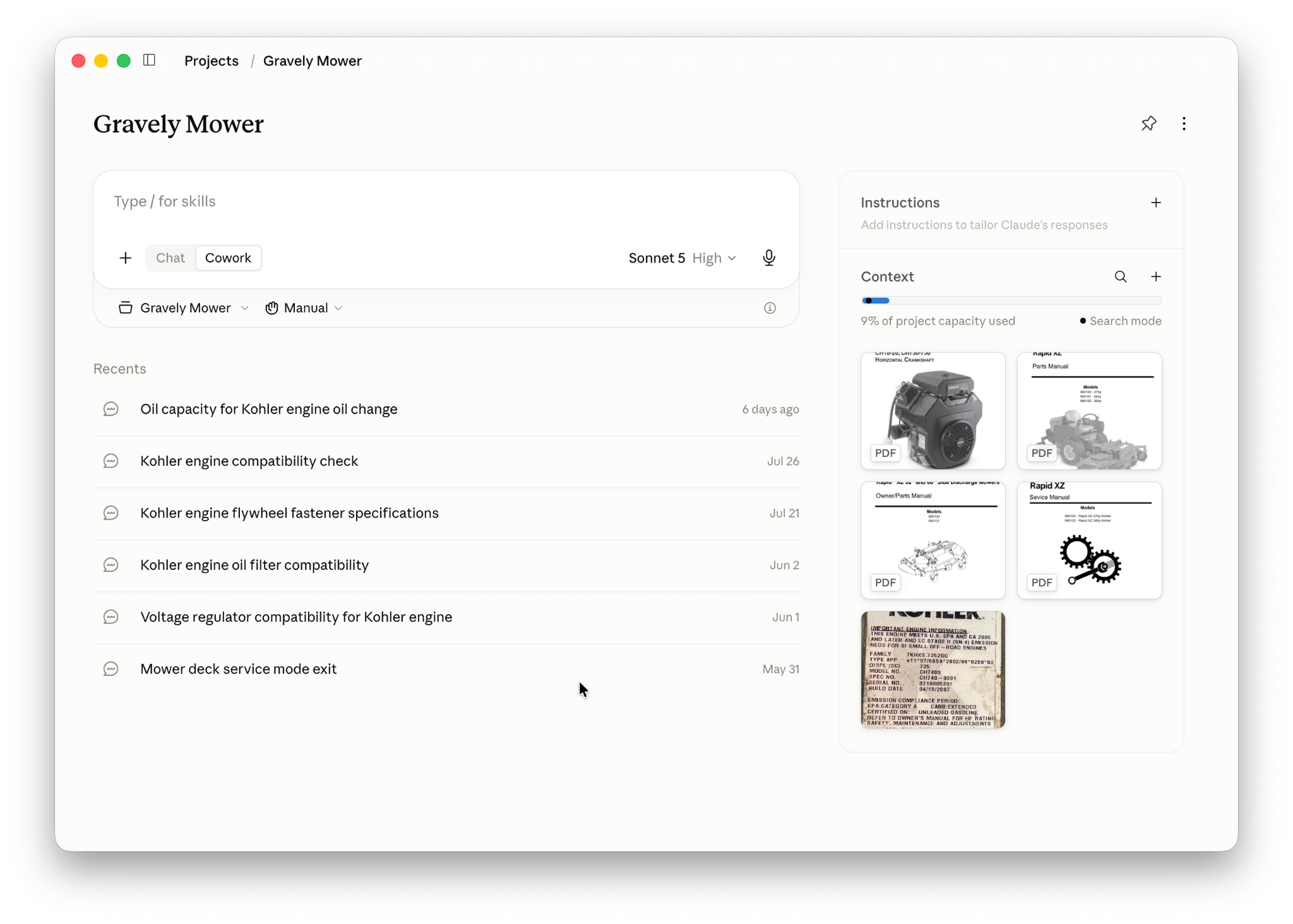Viewport: 1293px width, 924px height.
Task: Click the May 31 date
Action: click(781, 669)
